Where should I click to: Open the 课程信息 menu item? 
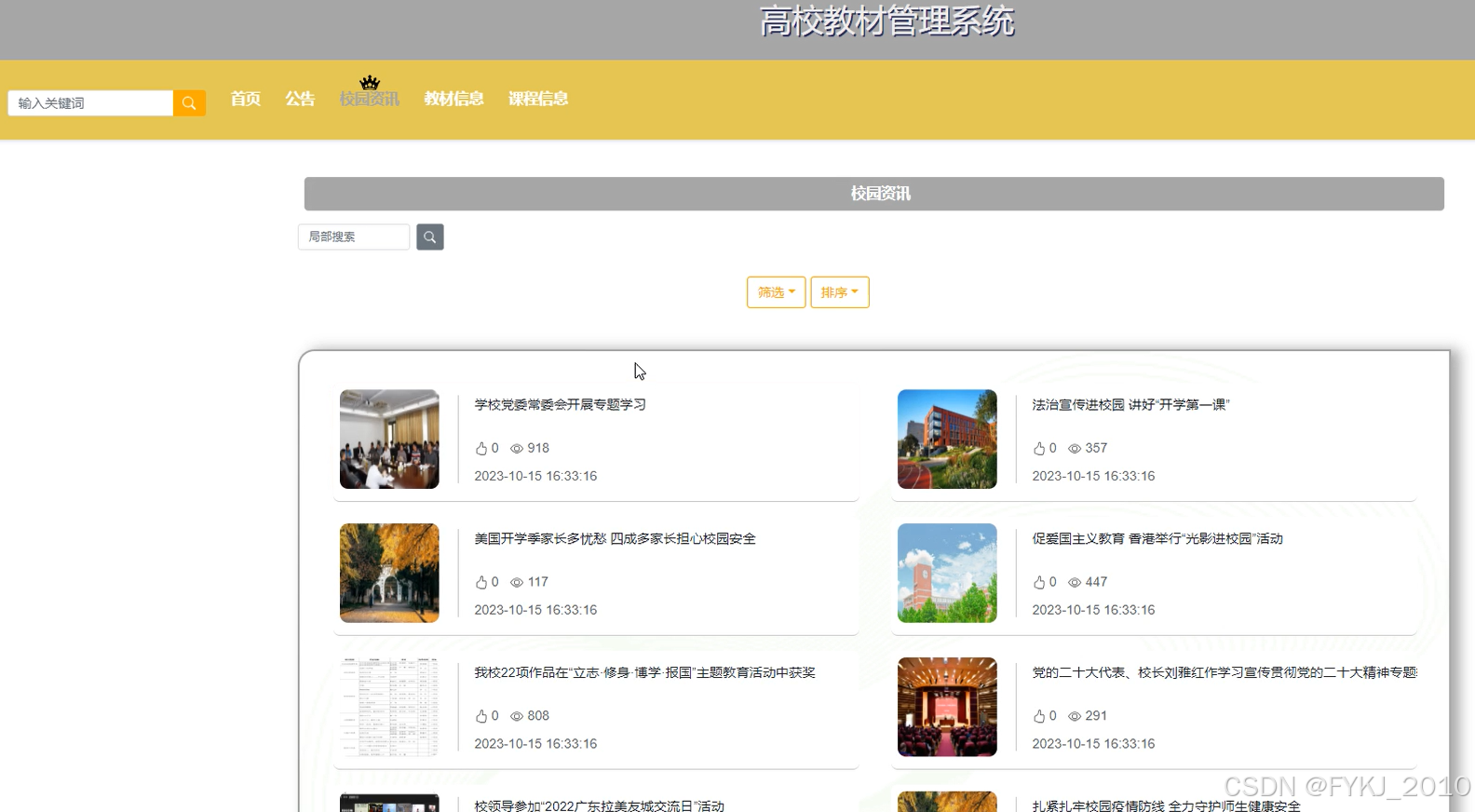tap(538, 99)
